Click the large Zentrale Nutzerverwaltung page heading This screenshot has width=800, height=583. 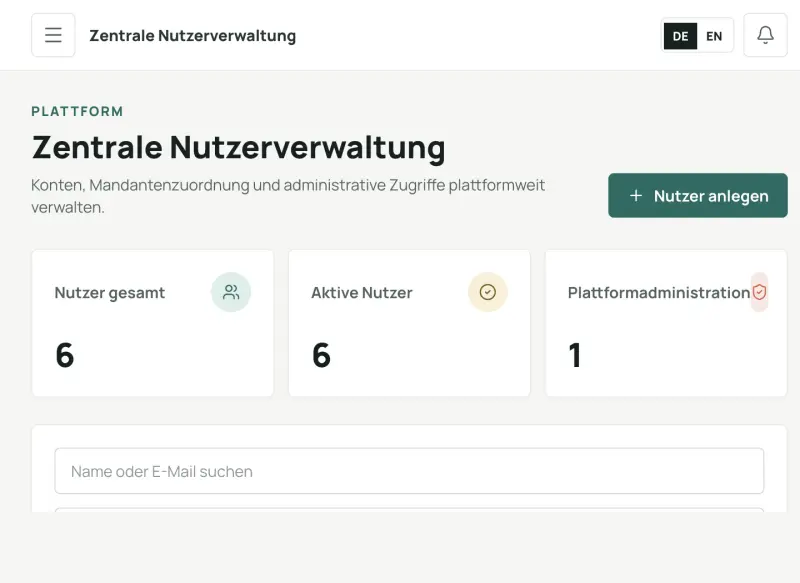(x=238, y=148)
